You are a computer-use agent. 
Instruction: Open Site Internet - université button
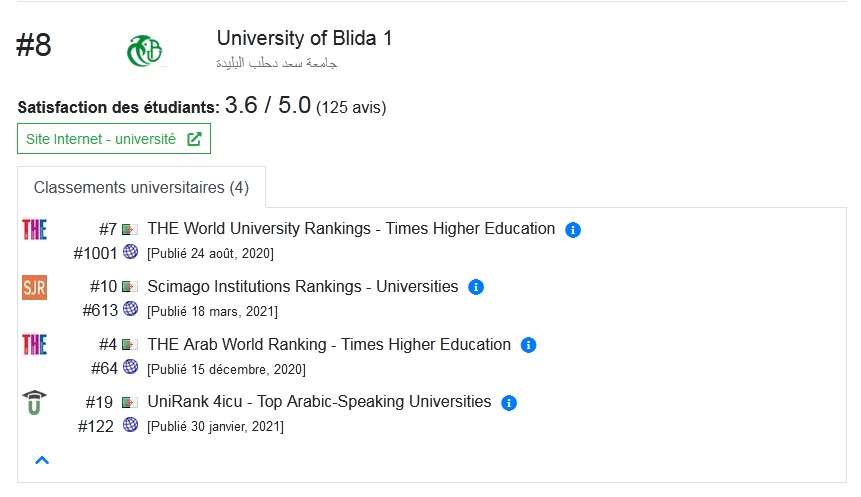pos(114,139)
